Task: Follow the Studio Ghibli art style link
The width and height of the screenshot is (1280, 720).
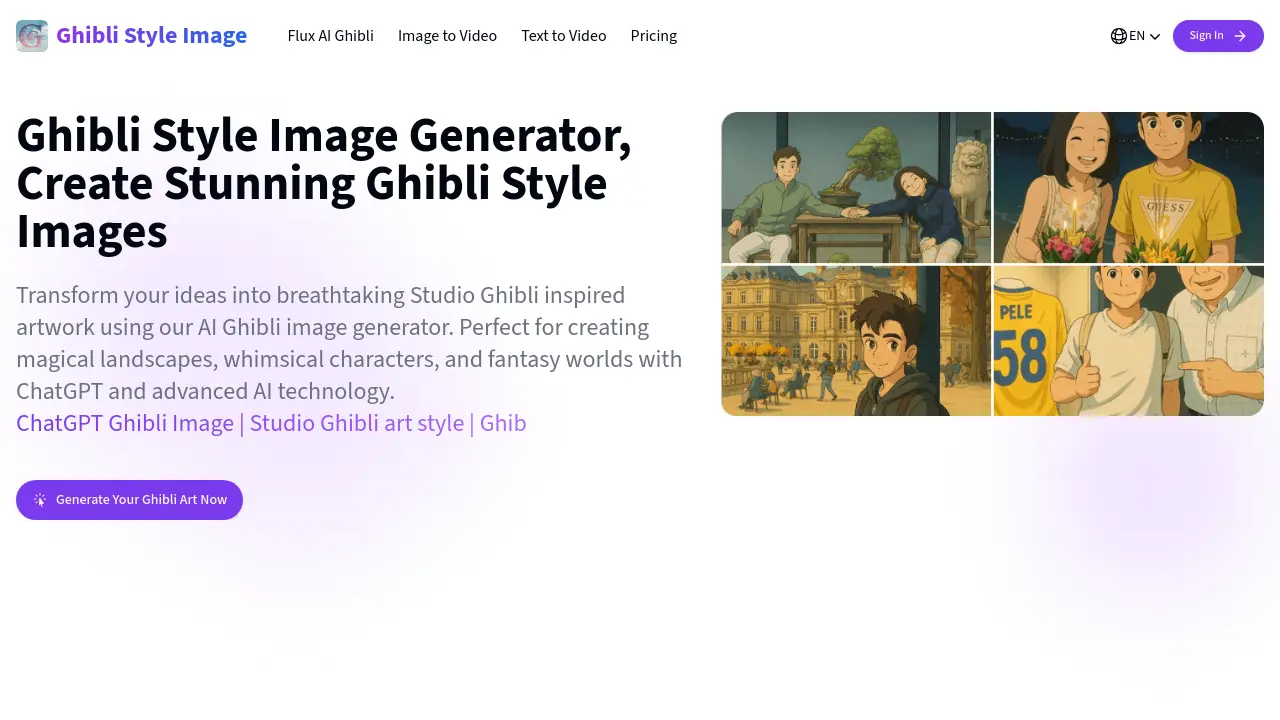Action: coord(356,424)
